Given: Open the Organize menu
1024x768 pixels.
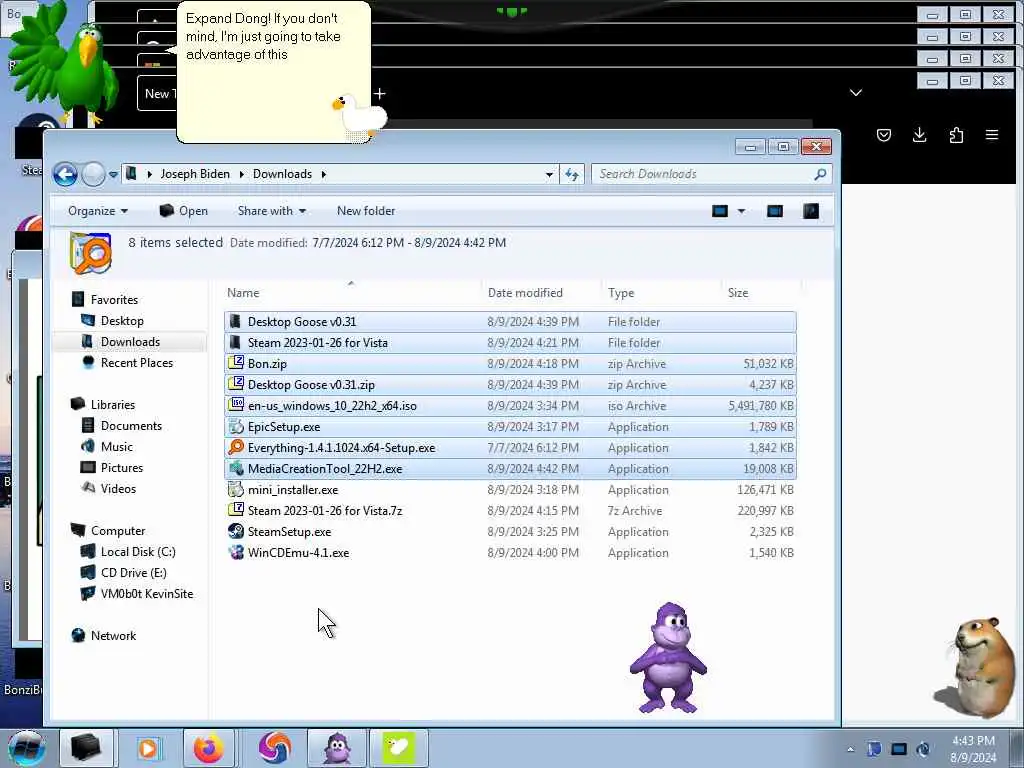Looking at the screenshot, I should pos(98,211).
